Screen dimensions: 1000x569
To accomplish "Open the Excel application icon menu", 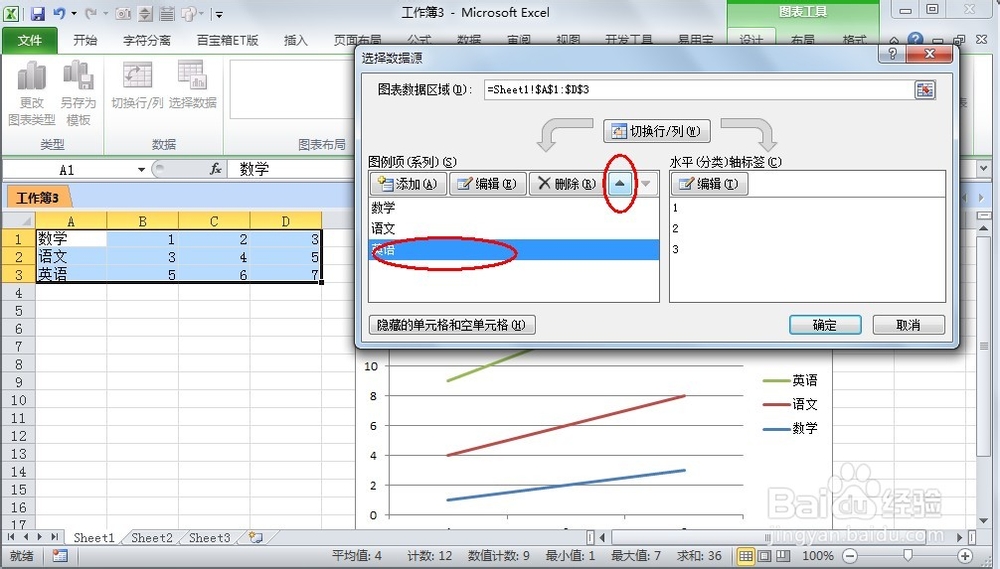I will pos(12,13).
